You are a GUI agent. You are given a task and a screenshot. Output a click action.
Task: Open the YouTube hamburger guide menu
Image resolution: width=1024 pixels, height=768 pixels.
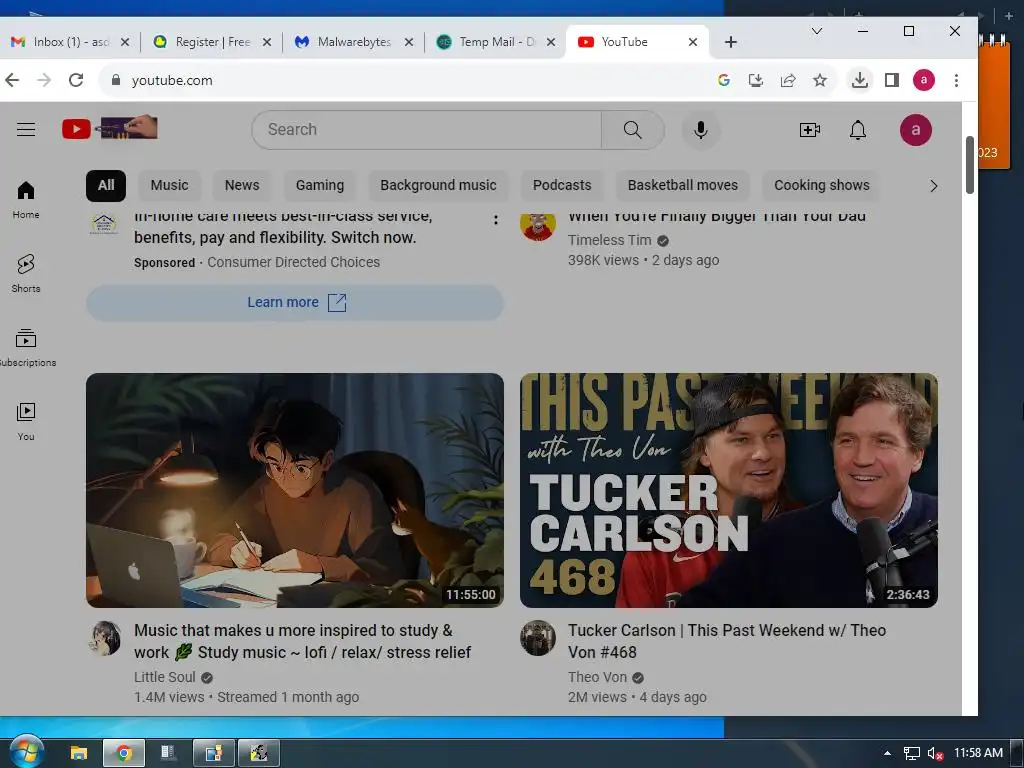[26, 129]
